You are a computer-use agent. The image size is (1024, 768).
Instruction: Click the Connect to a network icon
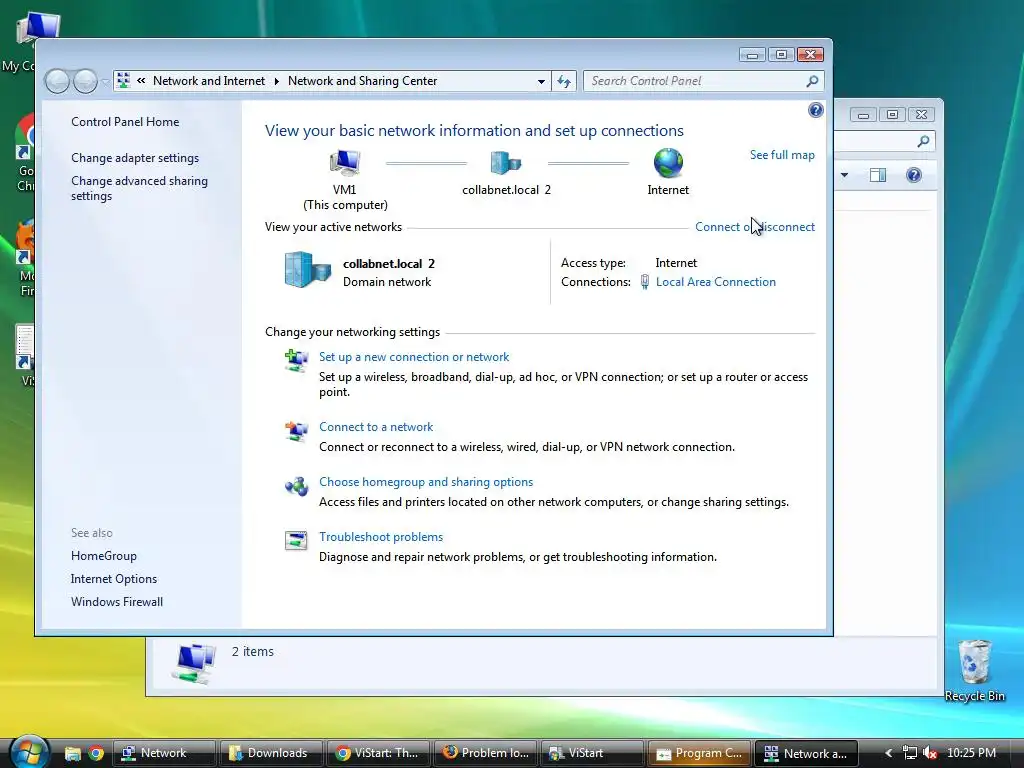tap(296, 431)
